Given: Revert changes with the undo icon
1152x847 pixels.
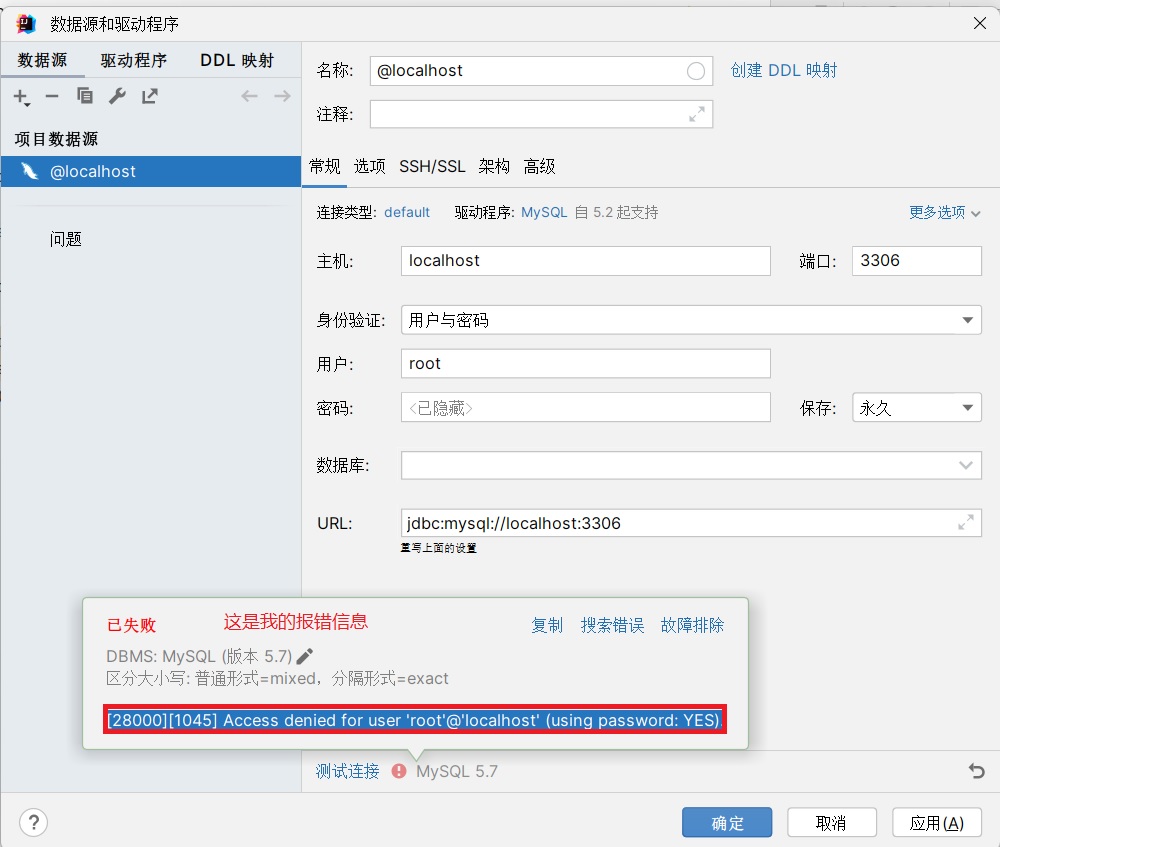Looking at the screenshot, I should click(976, 771).
